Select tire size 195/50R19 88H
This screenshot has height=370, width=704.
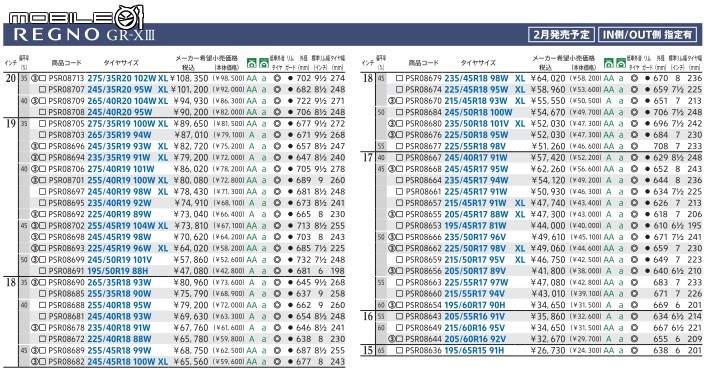(x=117, y=271)
